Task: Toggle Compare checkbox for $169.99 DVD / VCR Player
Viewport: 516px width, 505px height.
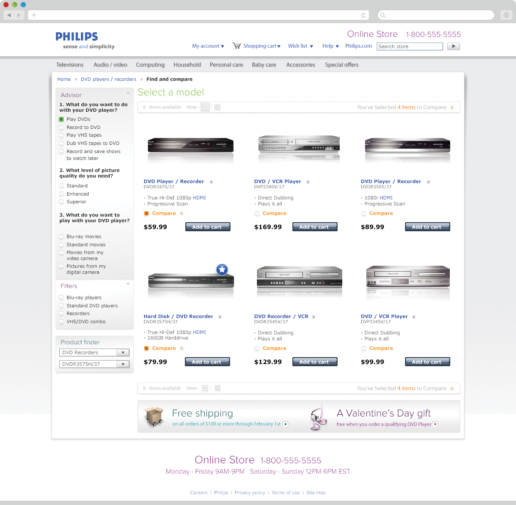Action: [257, 213]
